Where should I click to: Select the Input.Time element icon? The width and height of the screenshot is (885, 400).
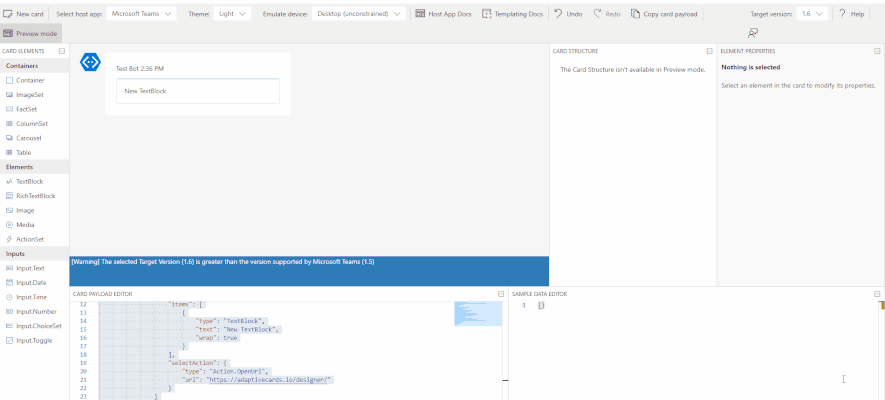tap(9, 297)
